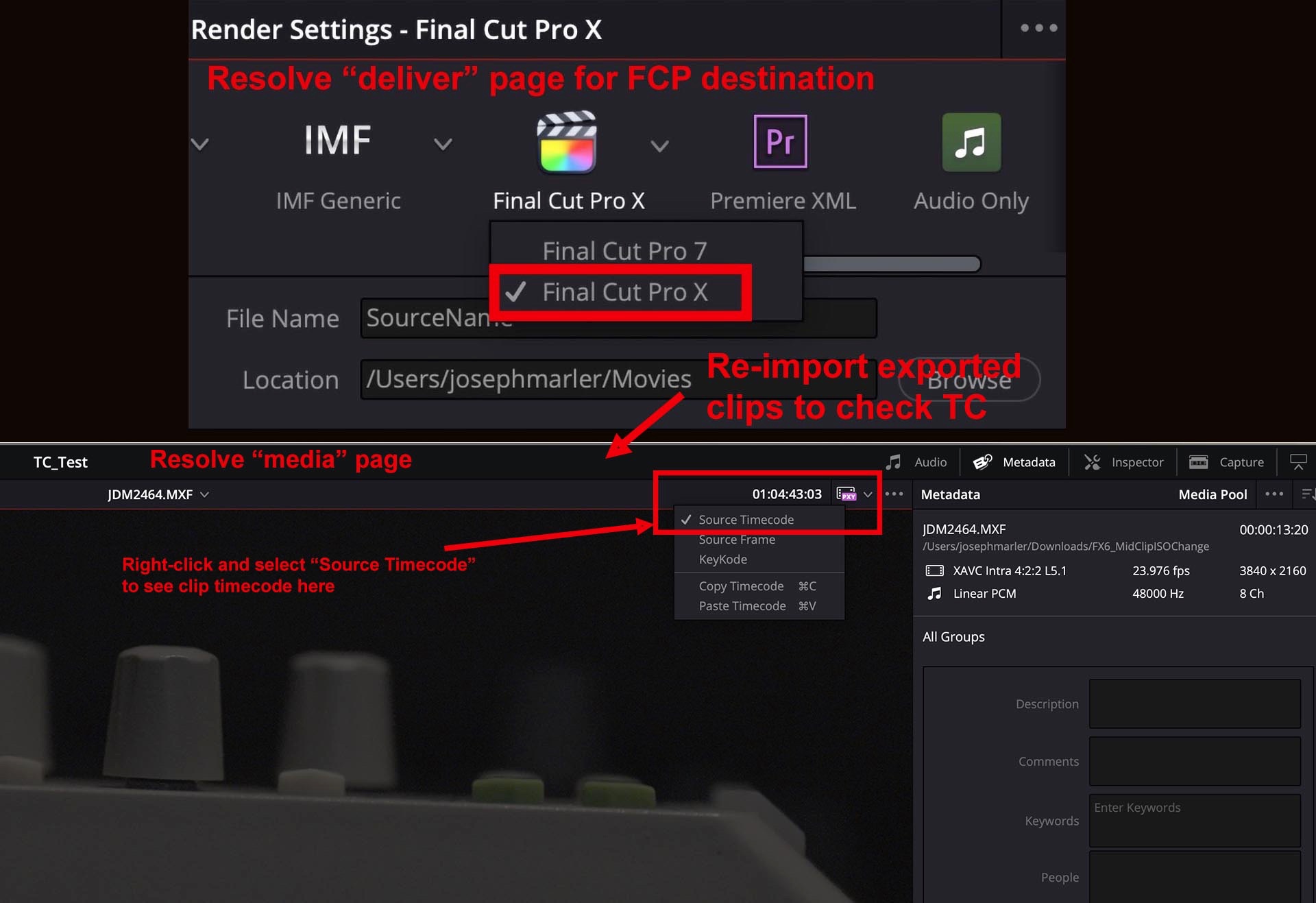Expand the JDM2464.MXF clip name dropdown
The height and width of the screenshot is (903, 1316).
coord(158,494)
